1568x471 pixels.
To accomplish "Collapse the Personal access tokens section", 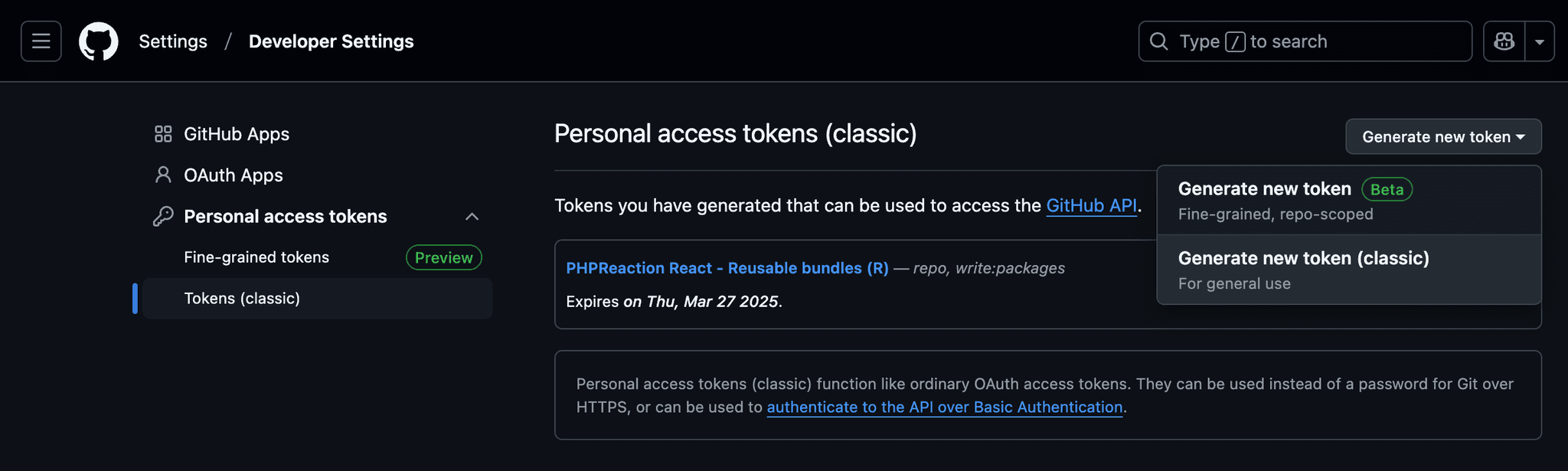I will click(472, 216).
